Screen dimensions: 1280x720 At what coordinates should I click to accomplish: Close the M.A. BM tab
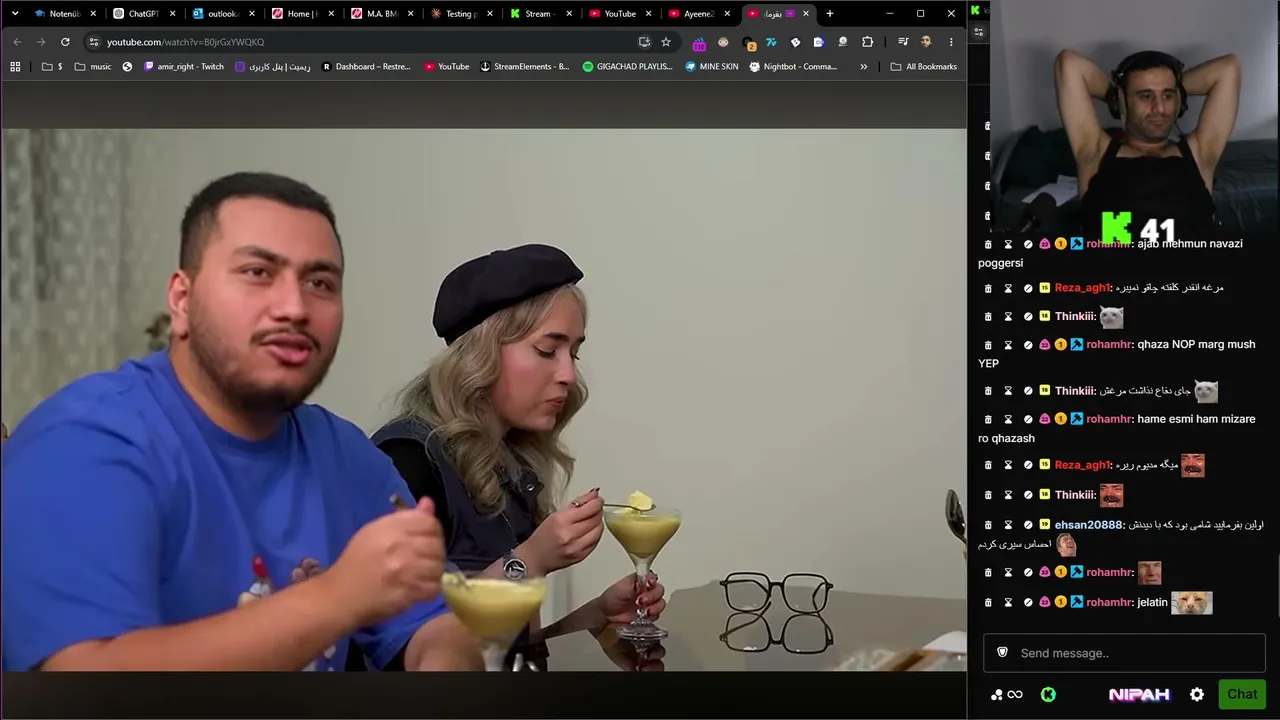point(411,14)
